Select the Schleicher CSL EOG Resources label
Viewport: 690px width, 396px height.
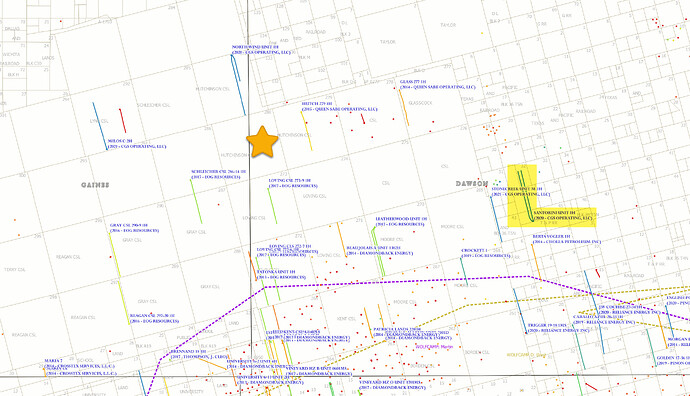(218, 174)
